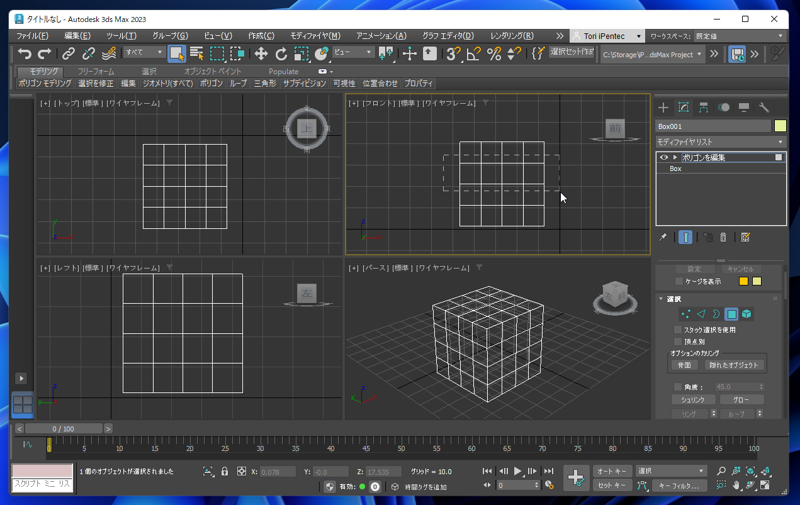The image size is (800, 505).
Task: Click the グロー button
Action: pos(741,400)
